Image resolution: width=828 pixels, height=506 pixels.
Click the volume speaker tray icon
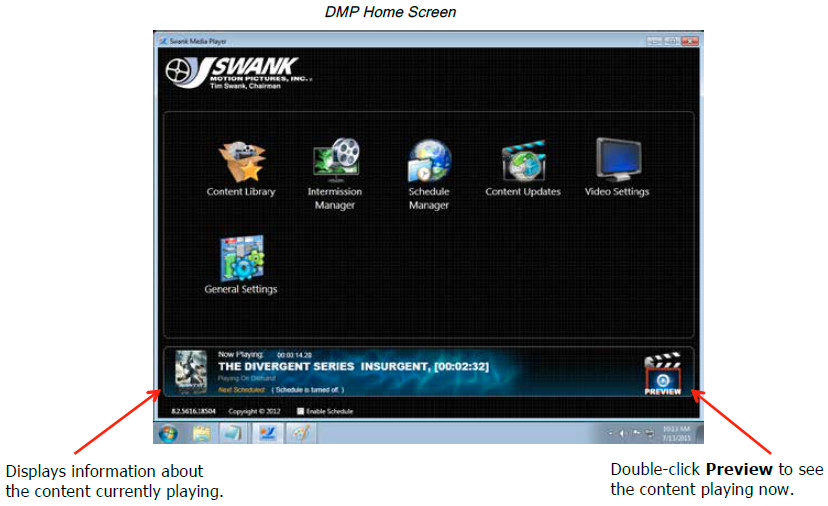pyautogui.click(x=623, y=434)
